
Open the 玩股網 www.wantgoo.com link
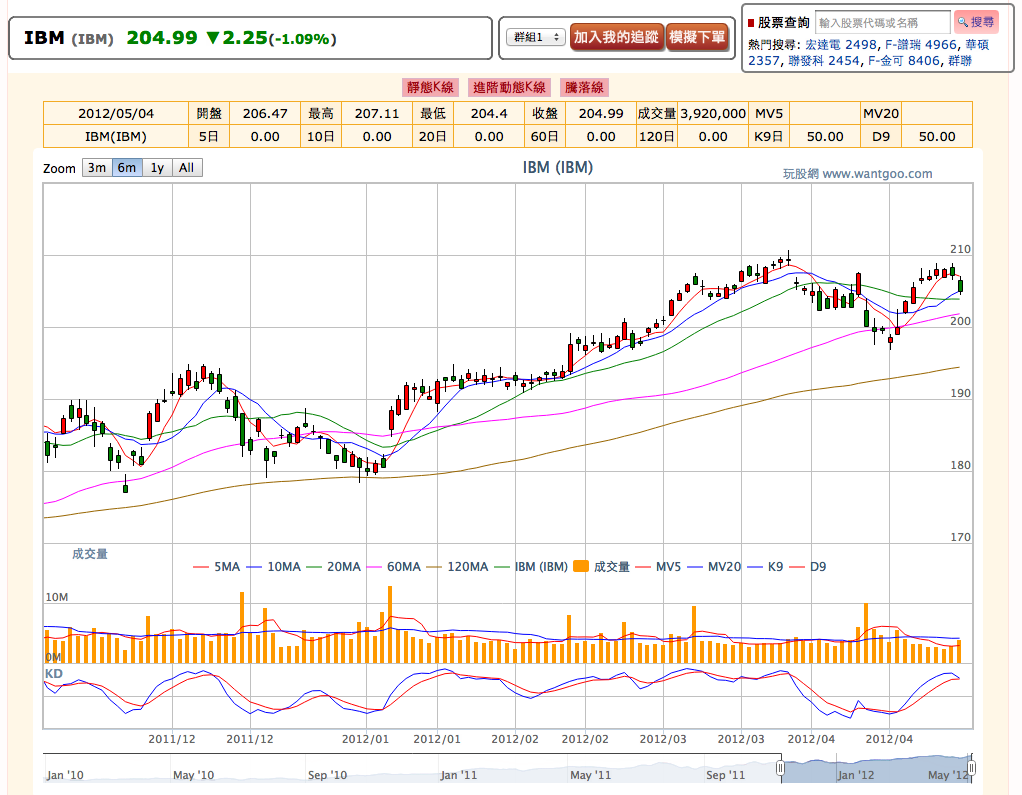[858, 174]
